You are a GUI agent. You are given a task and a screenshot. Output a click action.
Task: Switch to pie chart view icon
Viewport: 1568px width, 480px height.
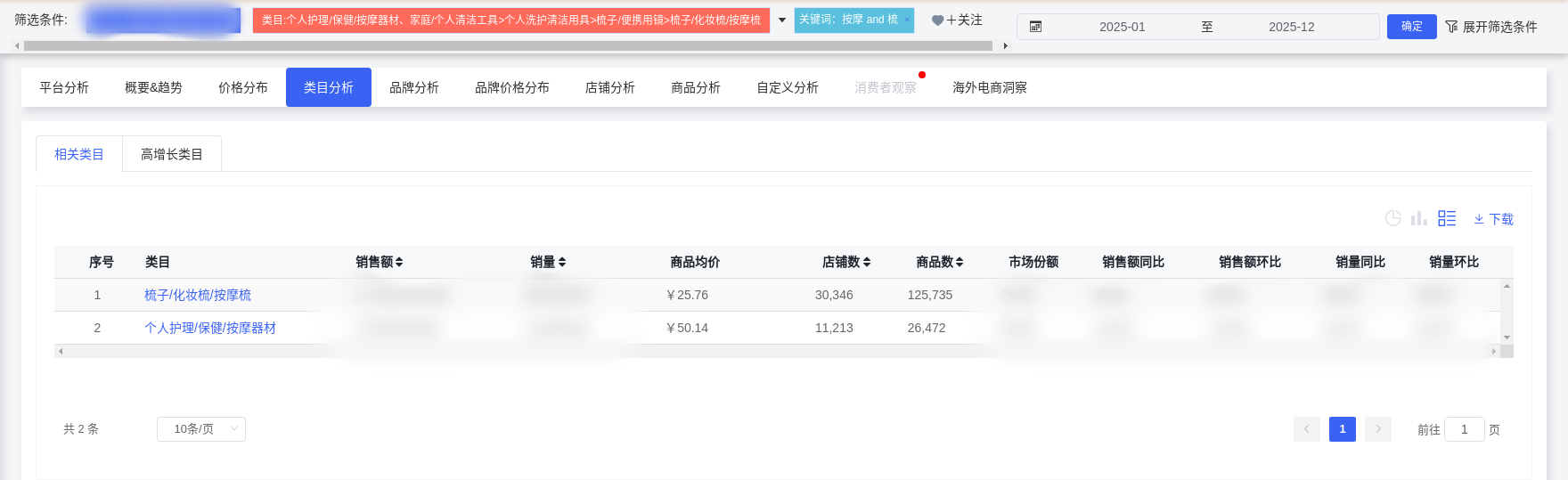point(1393,218)
